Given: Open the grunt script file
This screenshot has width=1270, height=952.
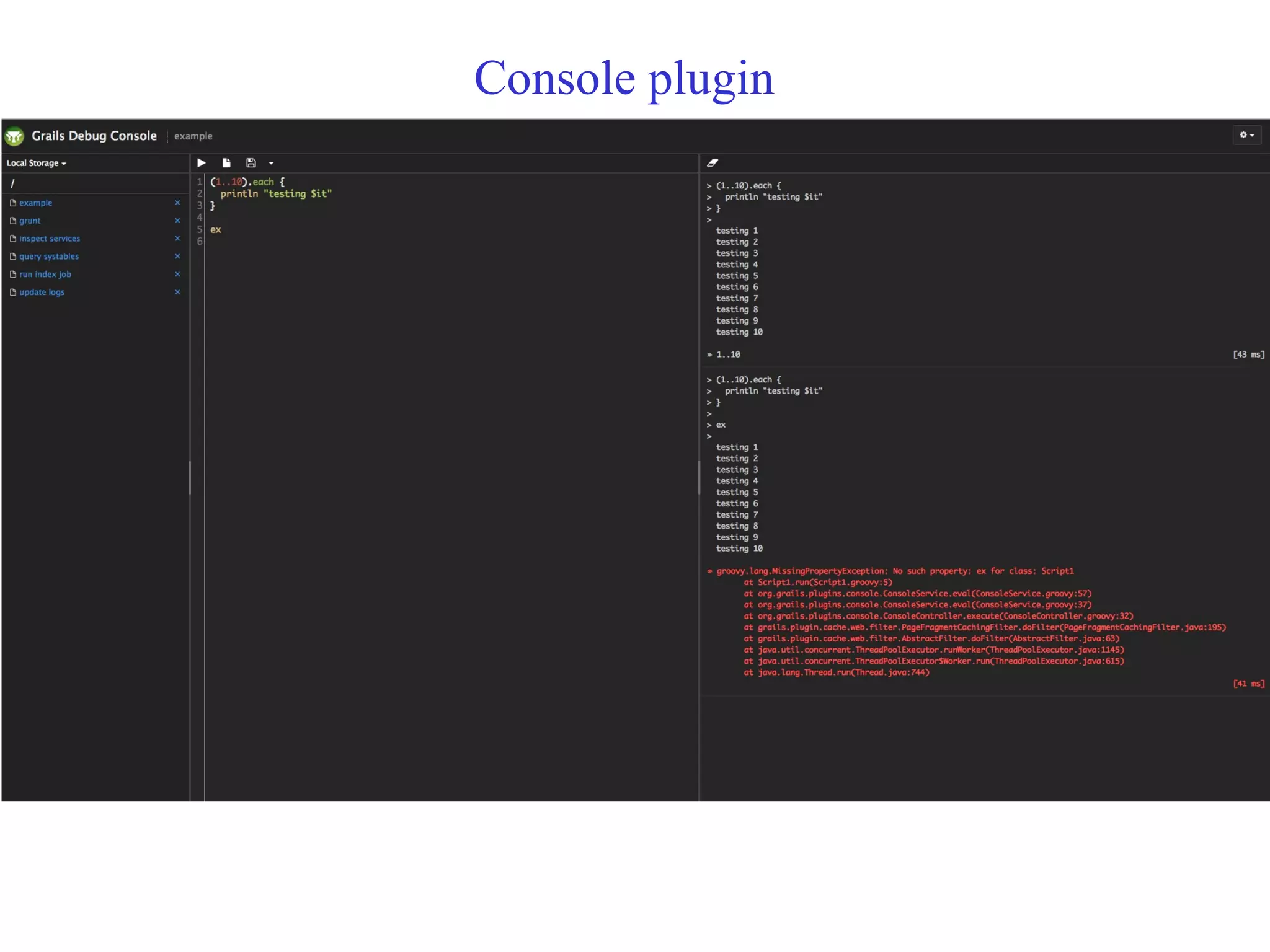Looking at the screenshot, I should (x=30, y=221).
